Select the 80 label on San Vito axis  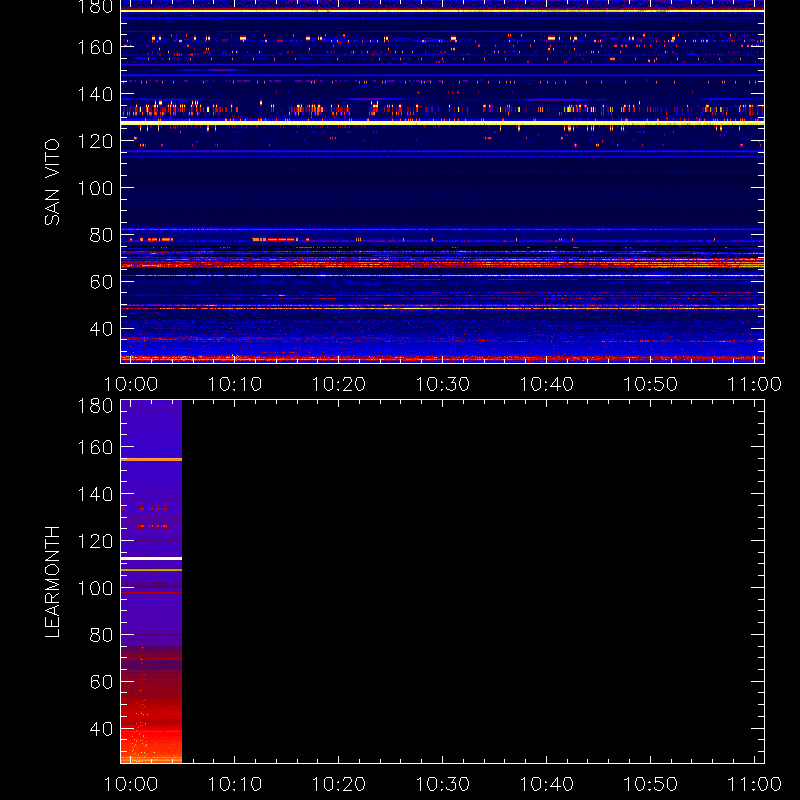[x=101, y=235]
